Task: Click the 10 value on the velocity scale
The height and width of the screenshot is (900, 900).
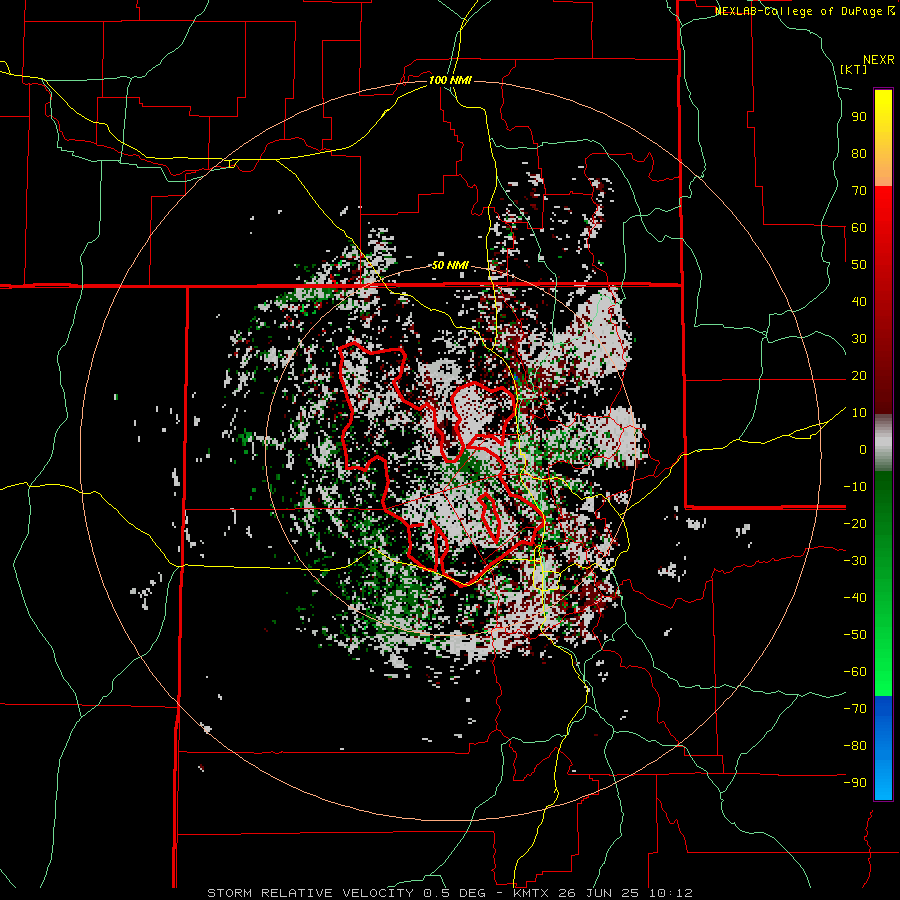Action: point(859,413)
